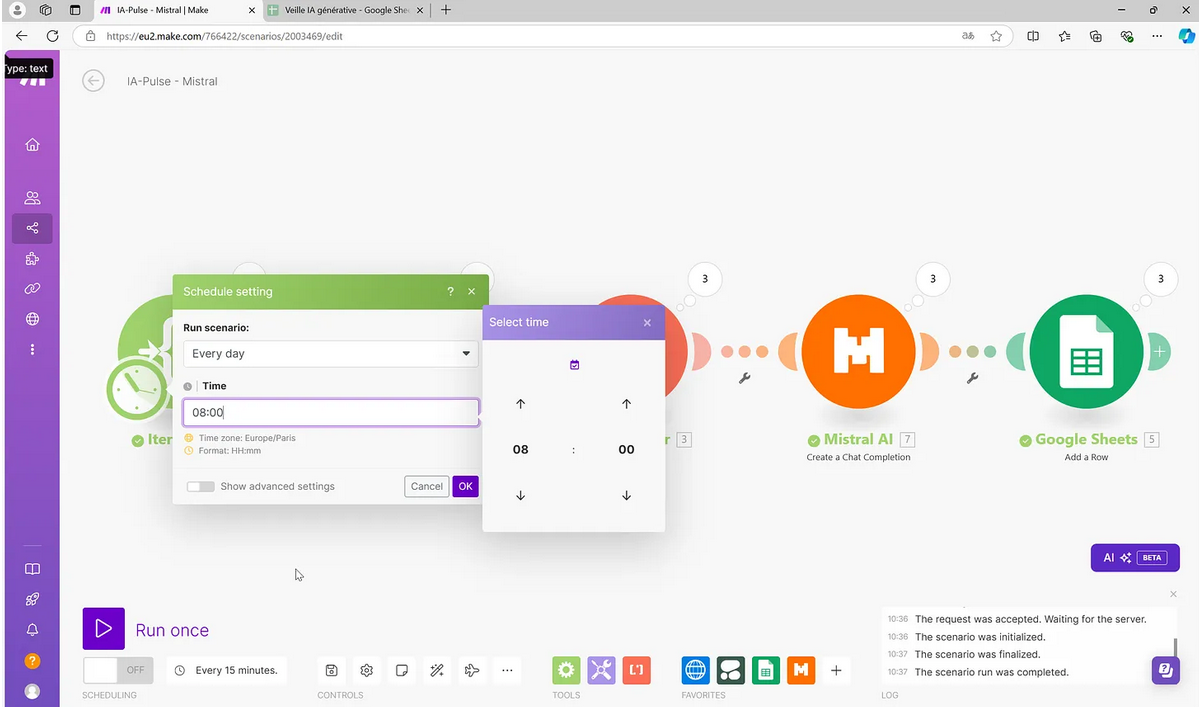Open the purple help chat widget
This screenshot has width=1199, height=707.
pos(1165,670)
